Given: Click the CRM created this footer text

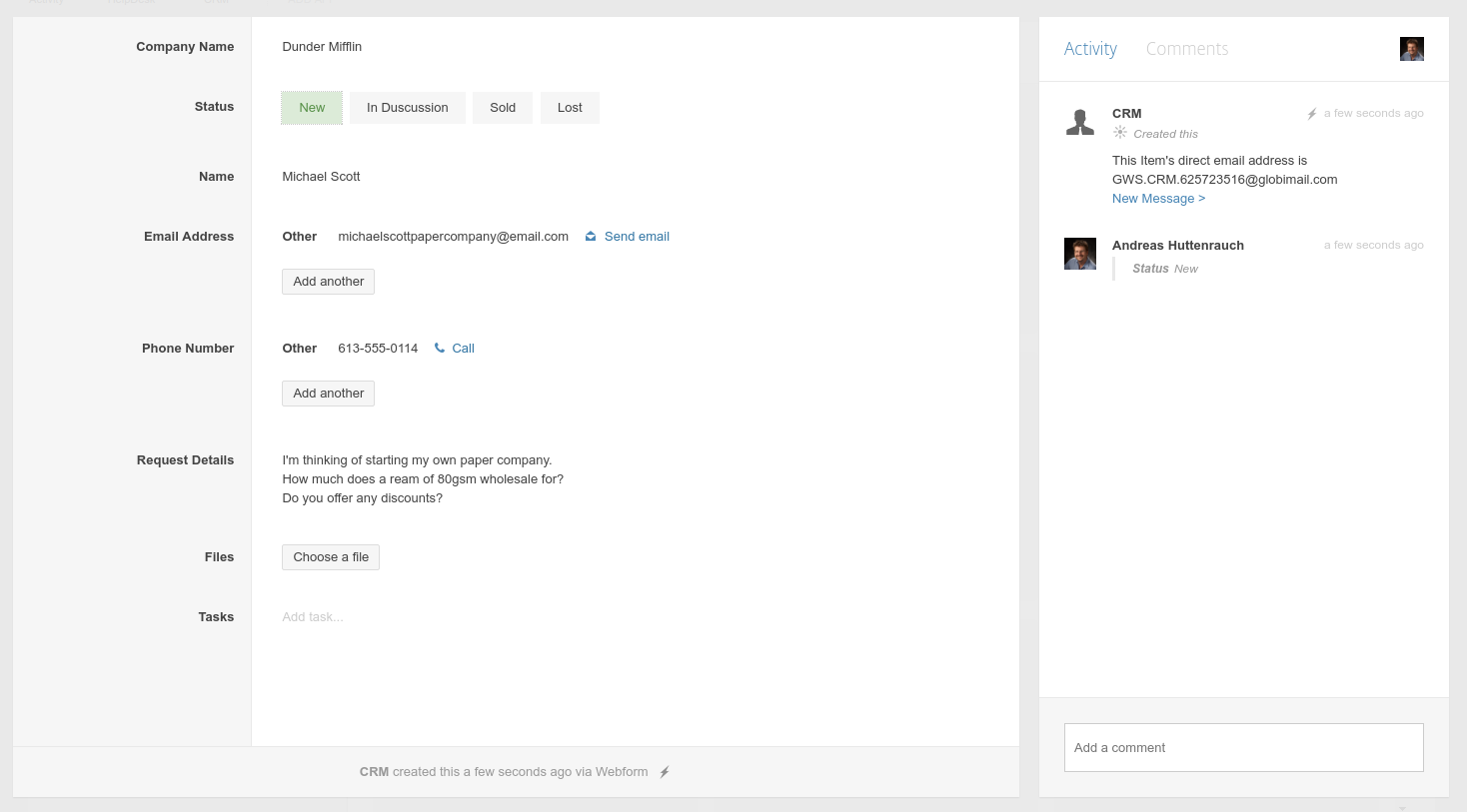Looking at the screenshot, I should [x=504, y=772].
